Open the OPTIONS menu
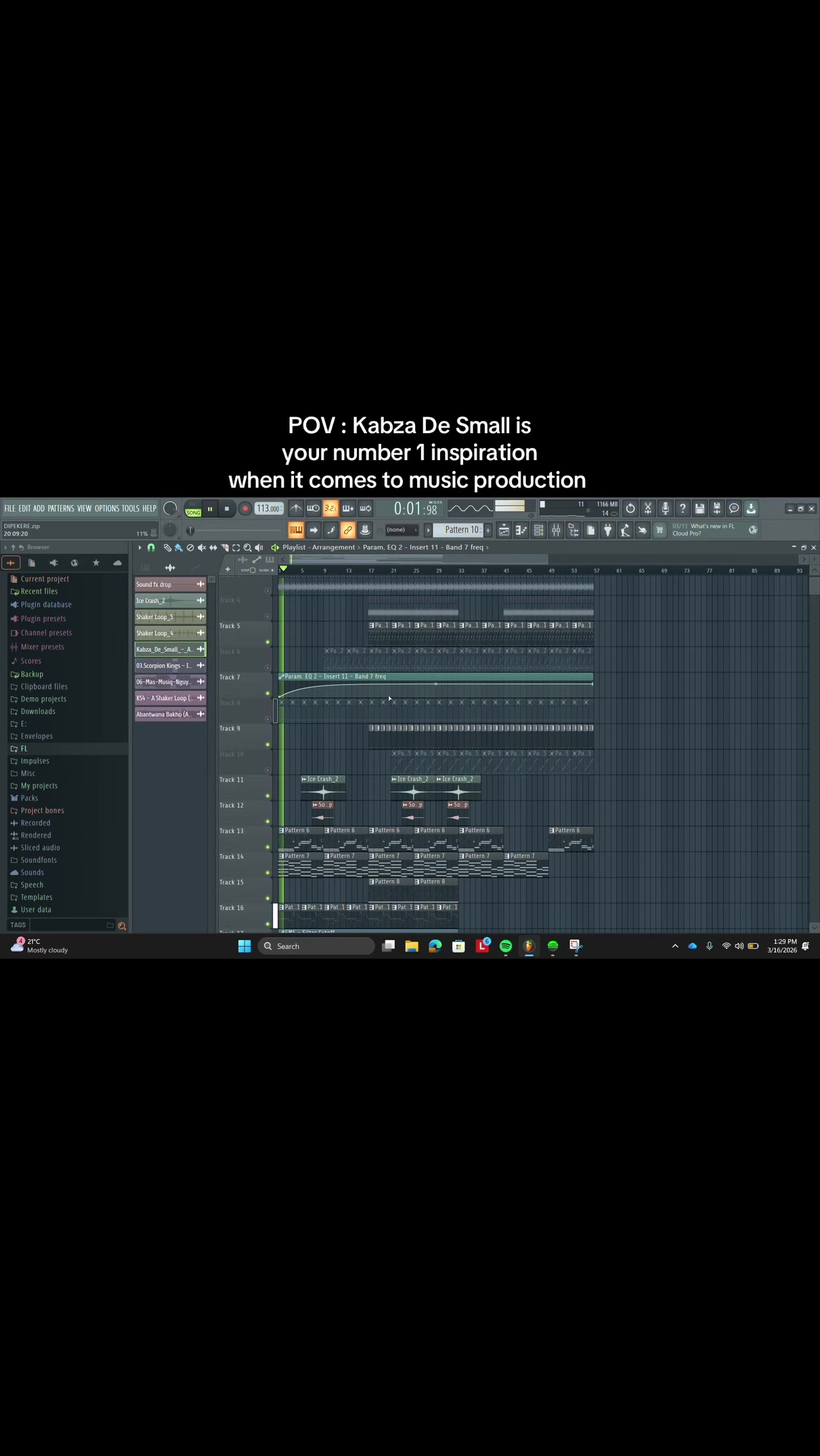This screenshot has width=820, height=1456. [x=107, y=509]
